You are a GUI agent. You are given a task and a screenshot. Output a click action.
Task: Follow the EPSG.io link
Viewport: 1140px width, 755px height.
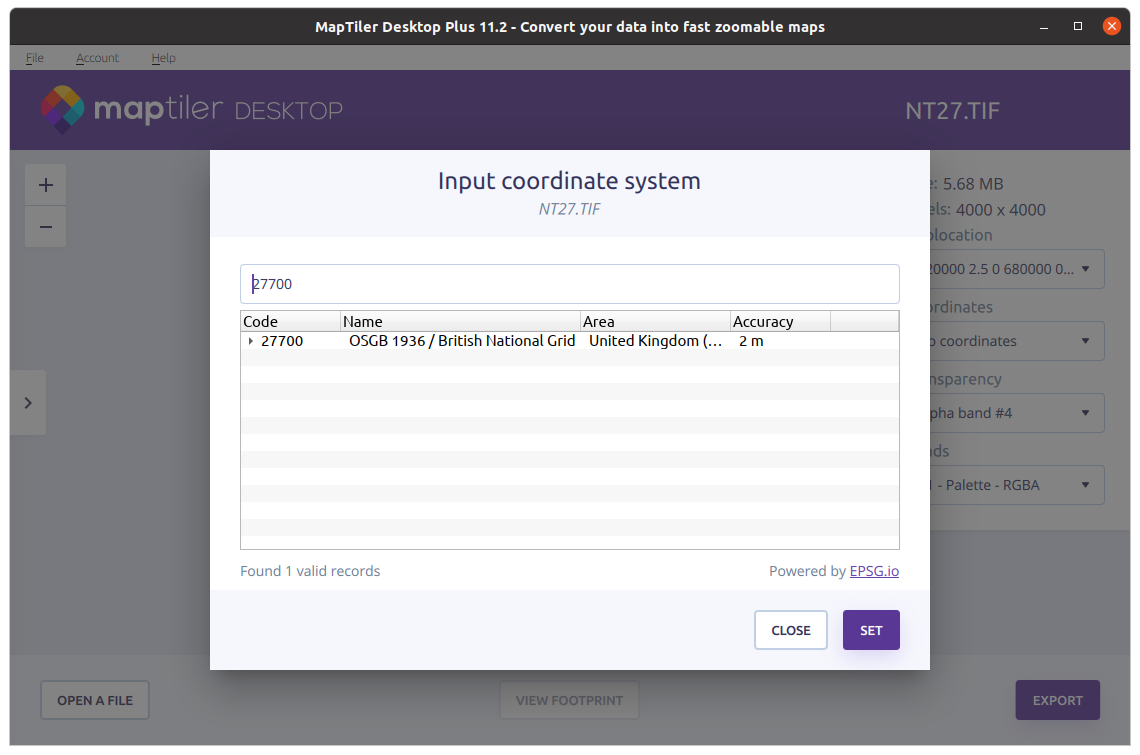click(874, 571)
